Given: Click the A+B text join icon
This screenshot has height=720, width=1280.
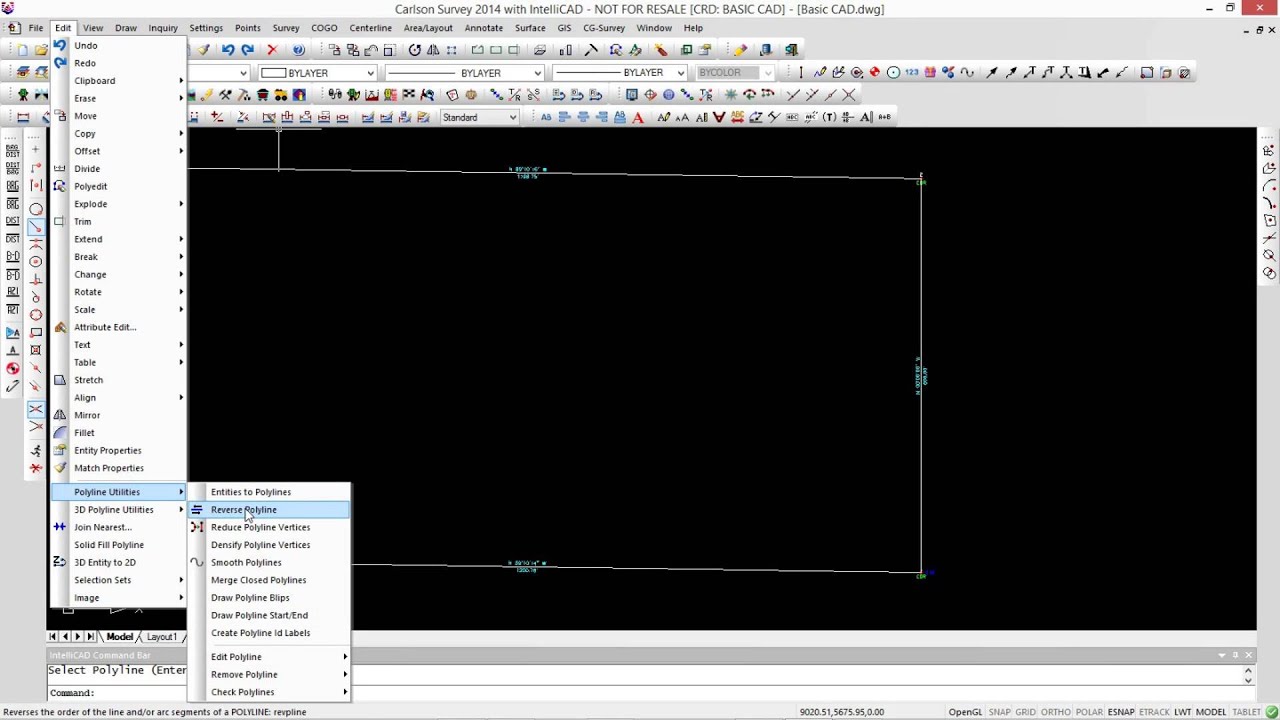Looking at the screenshot, I should point(884,118).
